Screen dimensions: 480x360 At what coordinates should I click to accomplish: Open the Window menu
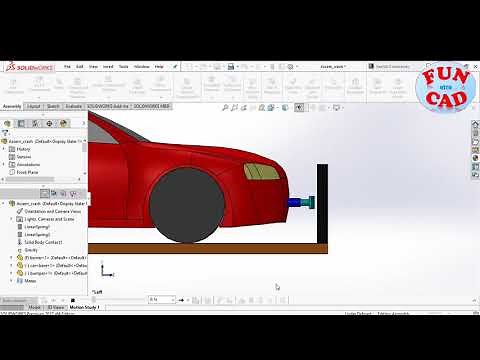click(142, 67)
